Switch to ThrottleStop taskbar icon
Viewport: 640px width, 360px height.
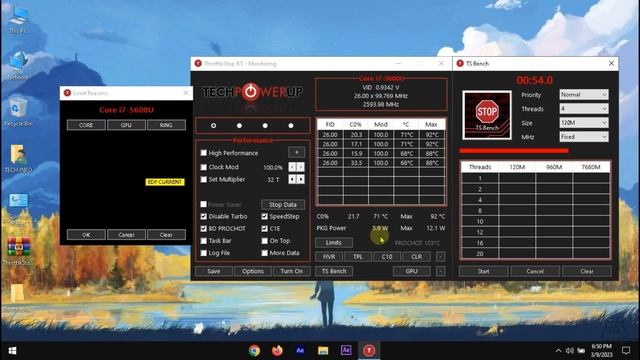coord(369,351)
